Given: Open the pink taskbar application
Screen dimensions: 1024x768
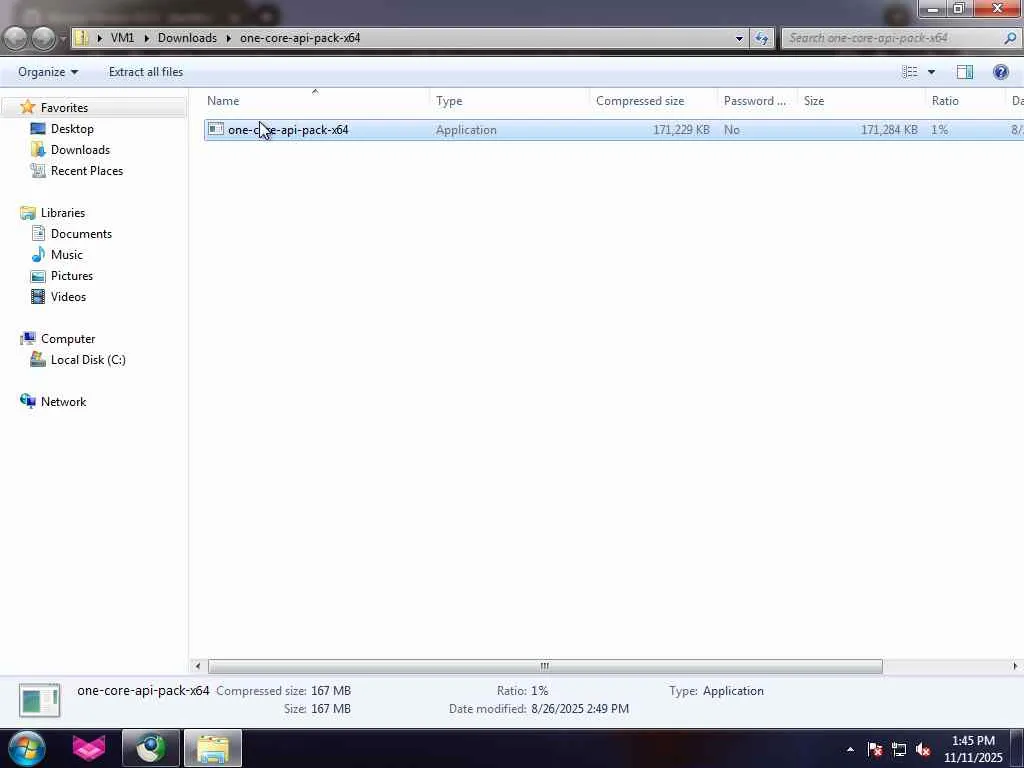Looking at the screenshot, I should pos(89,748).
